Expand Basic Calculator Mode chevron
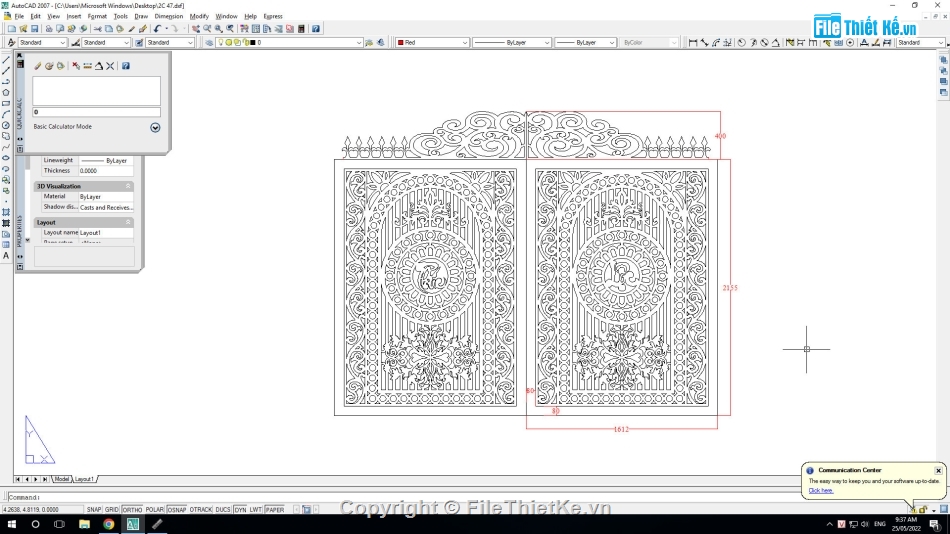Image resolution: width=950 pixels, height=534 pixels. (155, 127)
